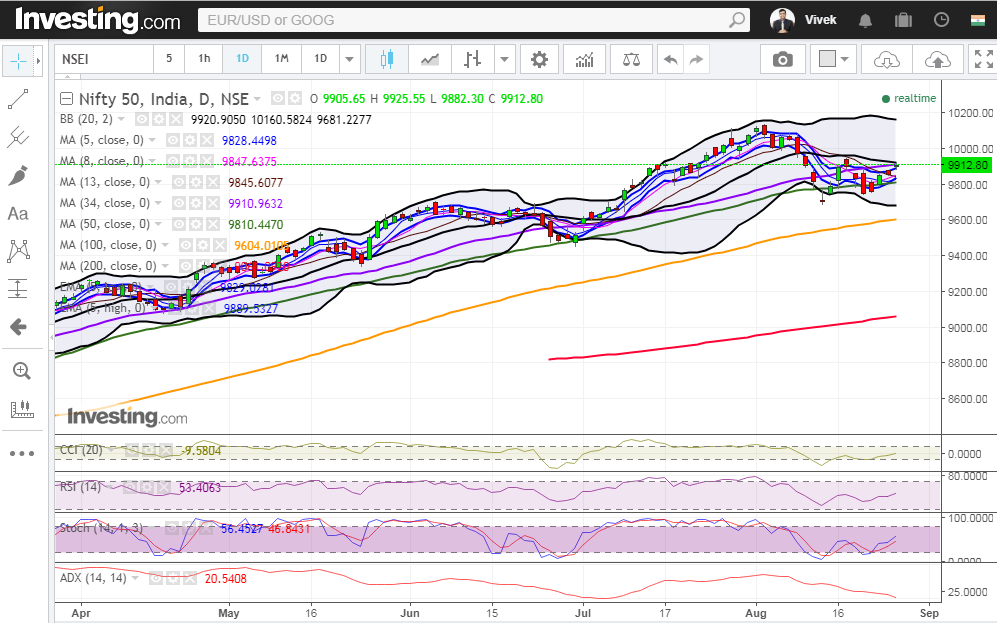
Task: Expand MA (50, close, 0) options arrow
Action: tap(158, 224)
